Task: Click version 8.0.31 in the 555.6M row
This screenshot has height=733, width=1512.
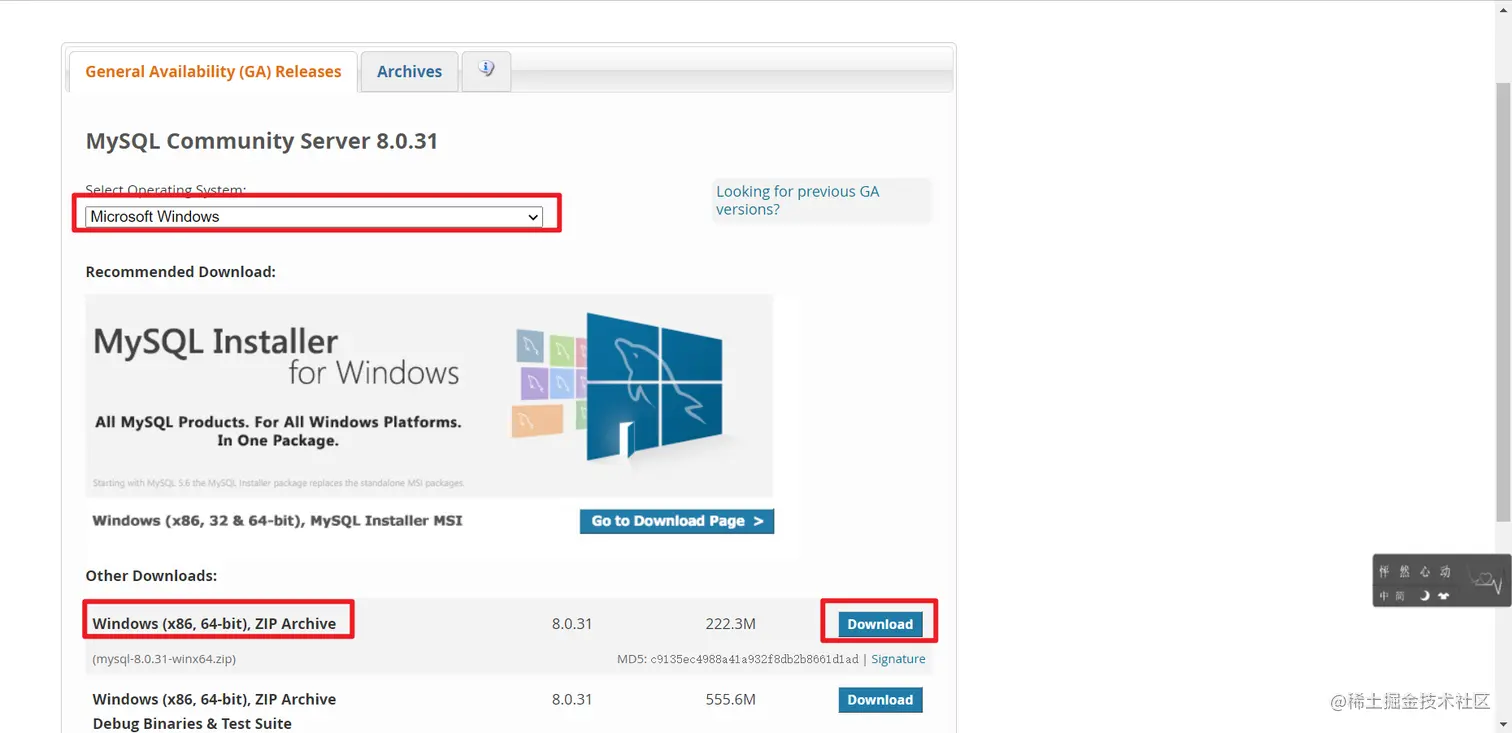Action: 572,700
